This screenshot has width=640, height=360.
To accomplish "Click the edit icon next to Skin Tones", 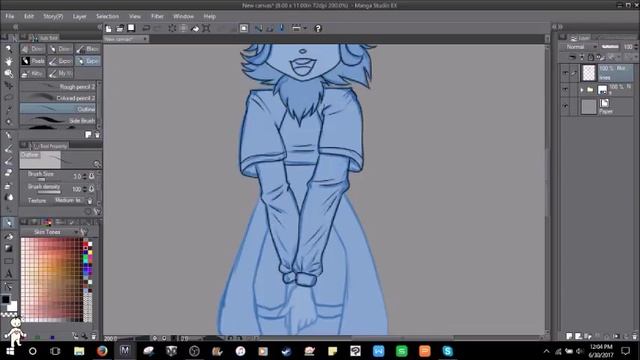I will pyautogui.click(x=84, y=232).
